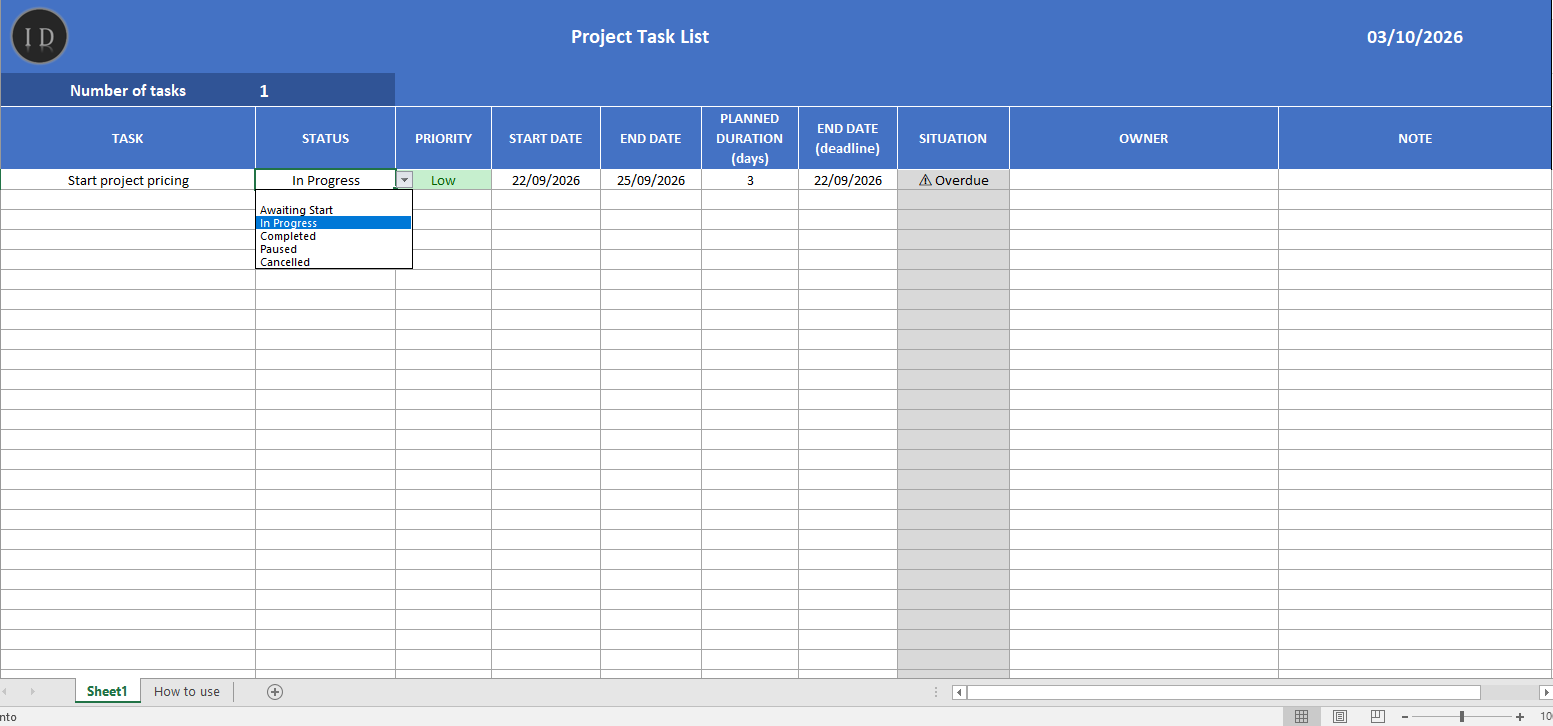Viewport: 1553px width, 726px height.
Task: Switch to Page Break Preview icon
Action: (1377, 716)
